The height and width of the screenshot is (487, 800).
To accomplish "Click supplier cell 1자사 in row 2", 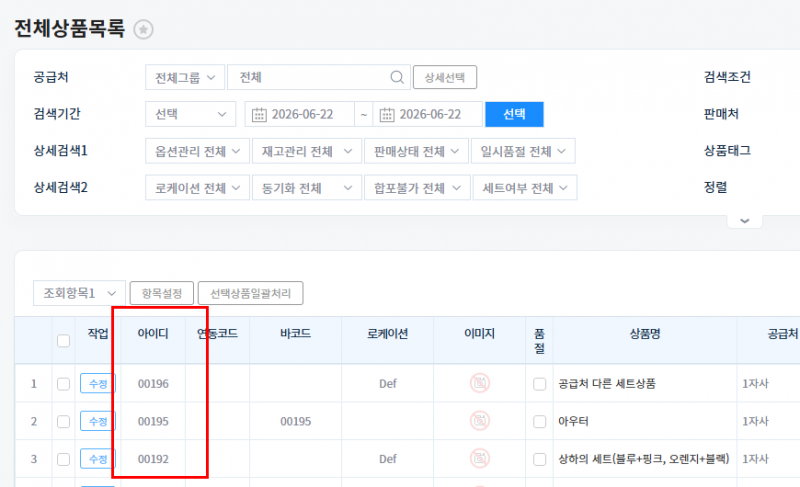I will click(x=755, y=421).
